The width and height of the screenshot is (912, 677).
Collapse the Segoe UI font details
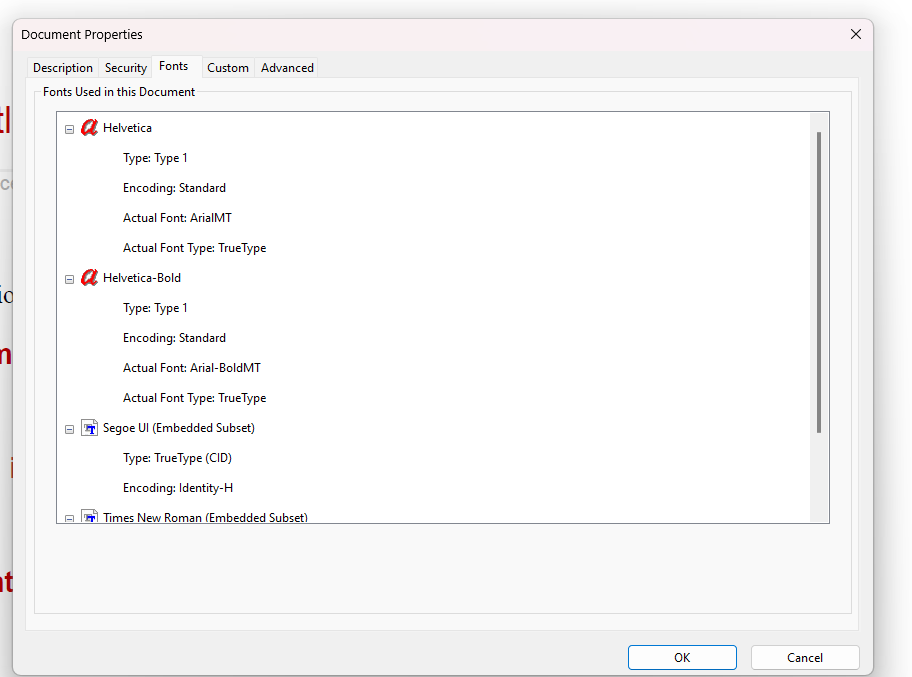point(70,429)
